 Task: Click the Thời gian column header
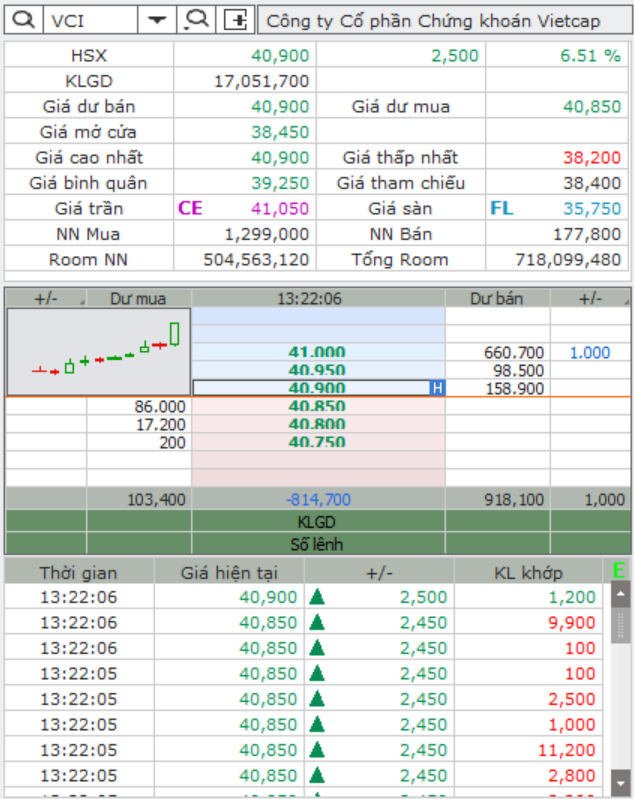tap(78, 573)
